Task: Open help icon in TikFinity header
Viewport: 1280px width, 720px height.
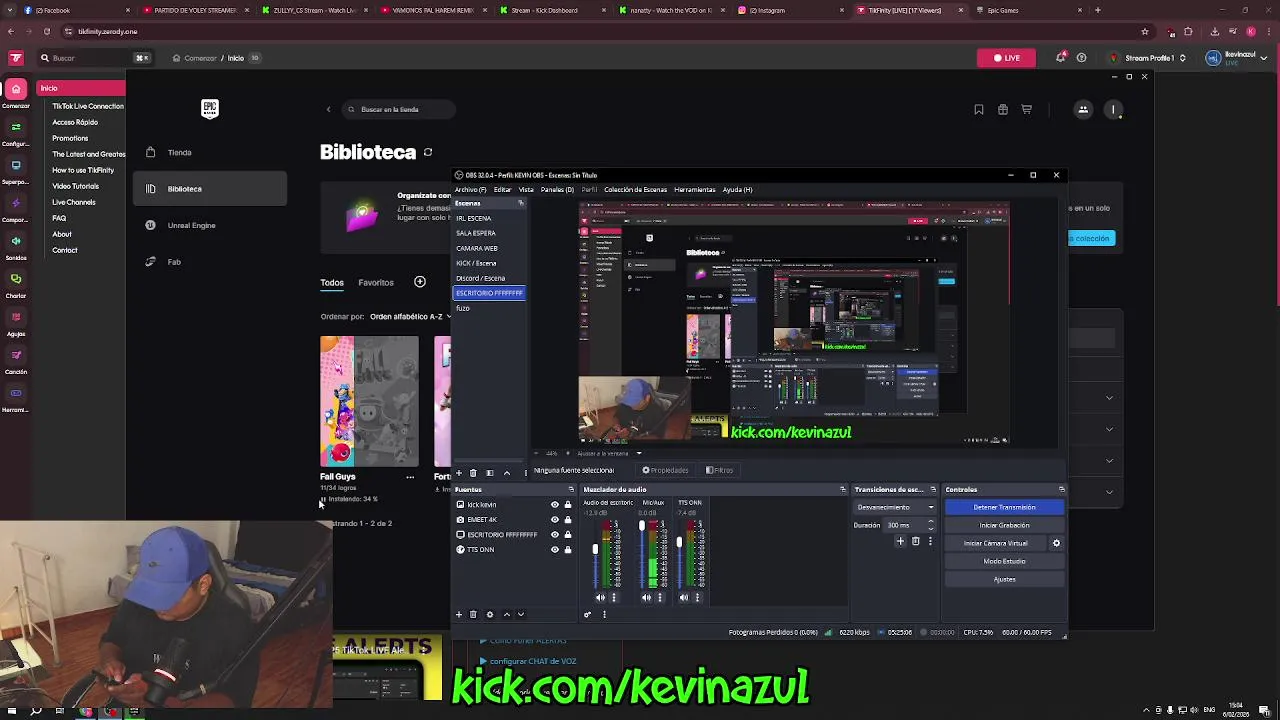Action: coord(1081,58)
